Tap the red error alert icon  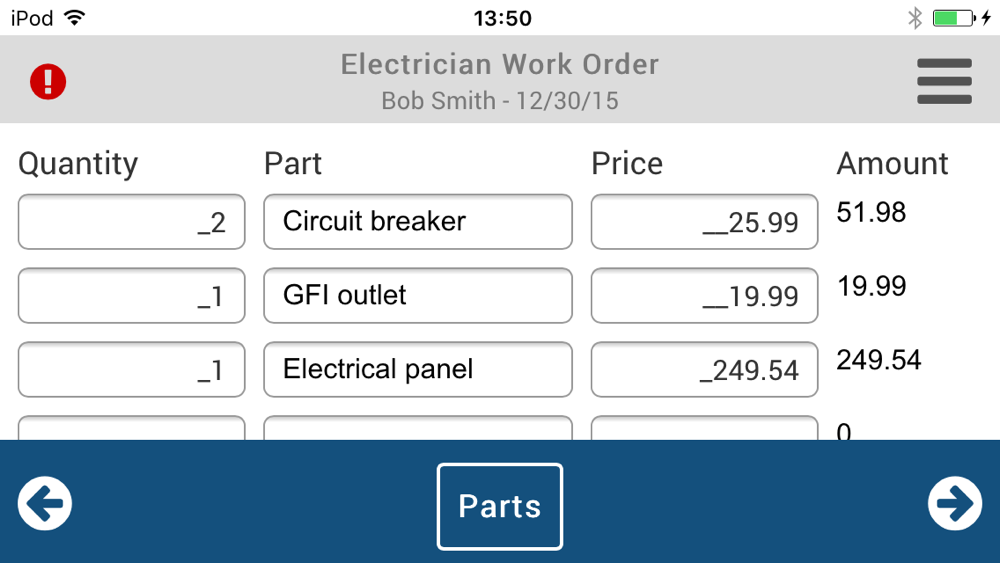pos(47,81)
